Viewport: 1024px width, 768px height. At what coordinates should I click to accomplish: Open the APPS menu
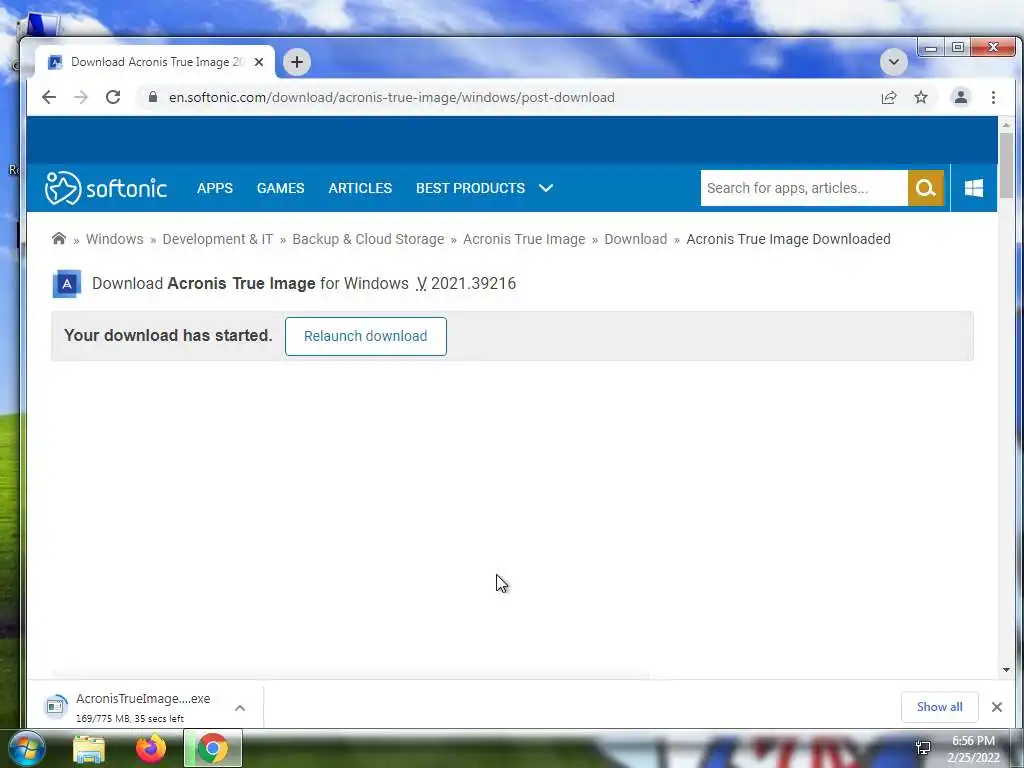point(215,188)
